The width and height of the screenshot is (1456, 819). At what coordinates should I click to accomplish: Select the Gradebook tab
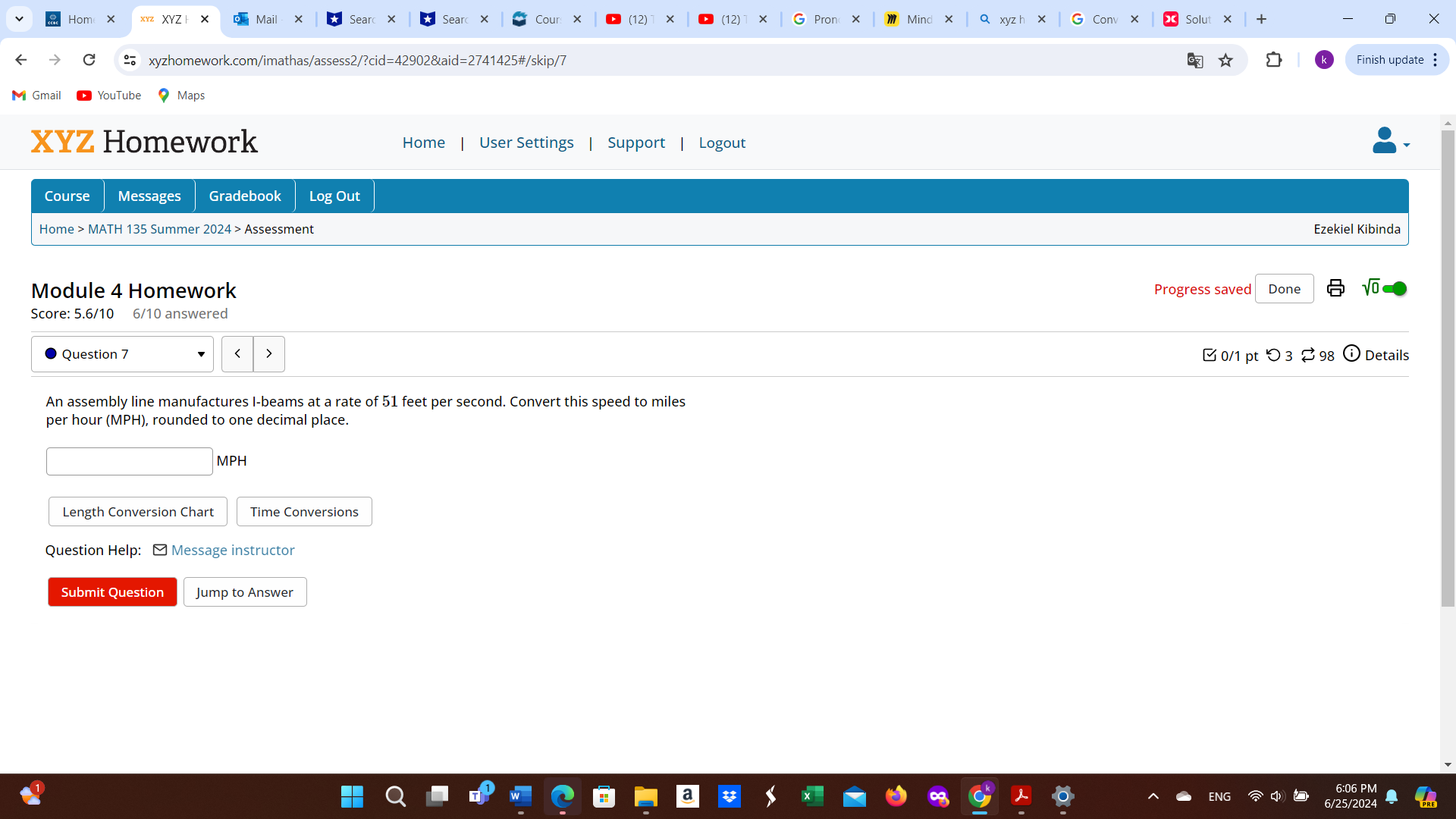click(x=244, y=195)
